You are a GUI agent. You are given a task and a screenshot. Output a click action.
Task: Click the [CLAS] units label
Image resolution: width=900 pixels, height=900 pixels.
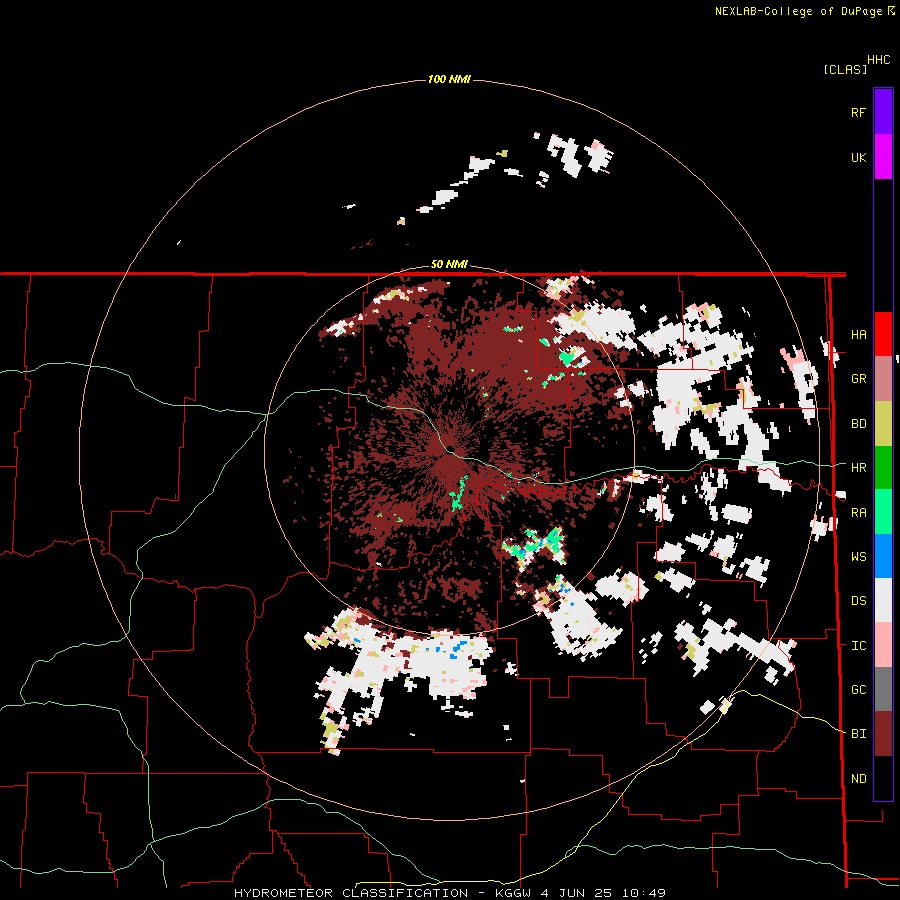point(845,69)
